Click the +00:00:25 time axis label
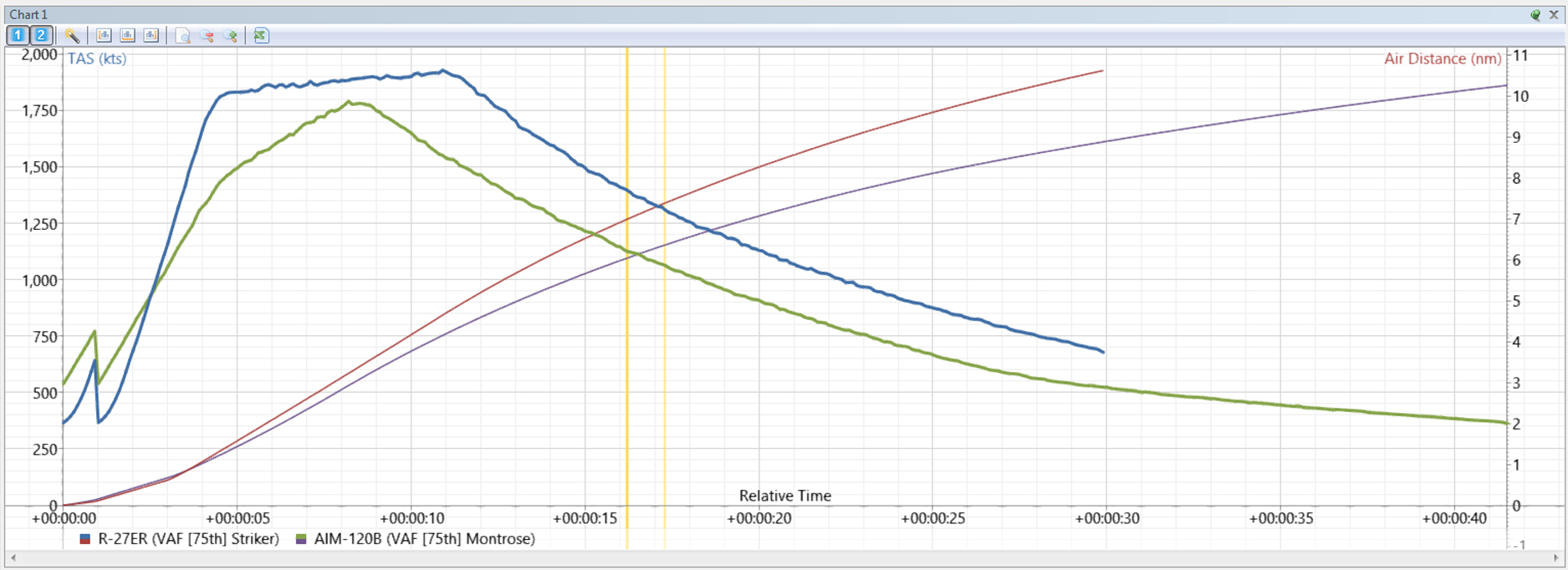This screenshot has height=570, width=1568. pyautogui.click(x=933, y=518)
